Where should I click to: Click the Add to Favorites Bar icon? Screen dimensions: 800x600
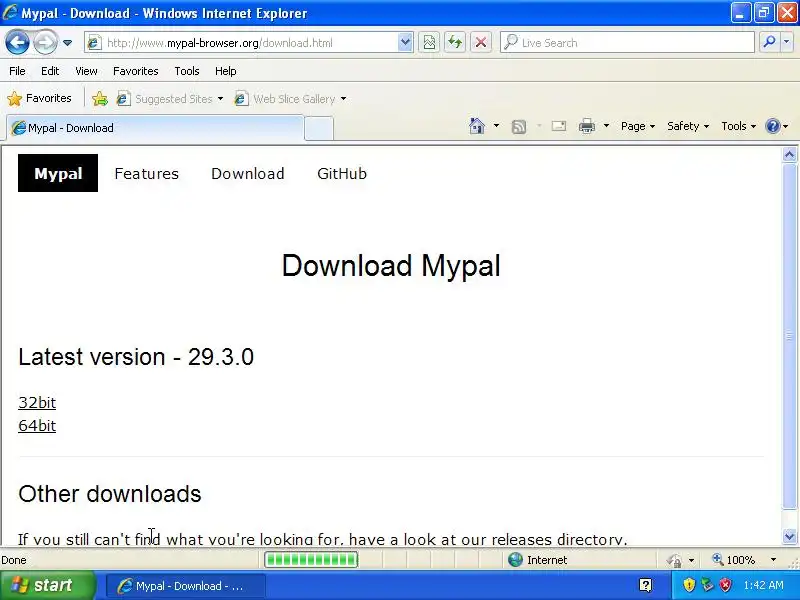click(100, 98)
